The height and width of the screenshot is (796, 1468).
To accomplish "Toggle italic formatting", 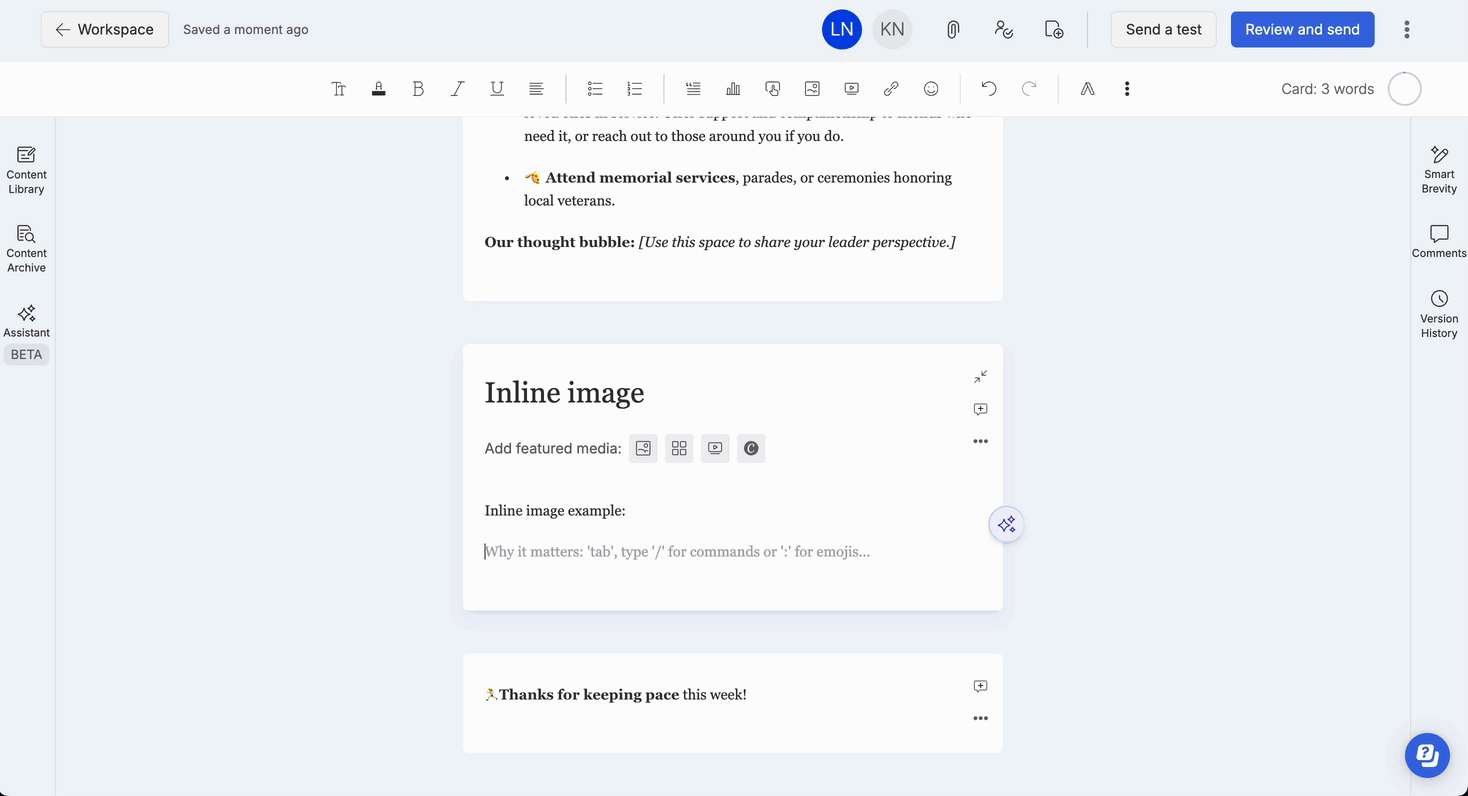I will 457,89.
